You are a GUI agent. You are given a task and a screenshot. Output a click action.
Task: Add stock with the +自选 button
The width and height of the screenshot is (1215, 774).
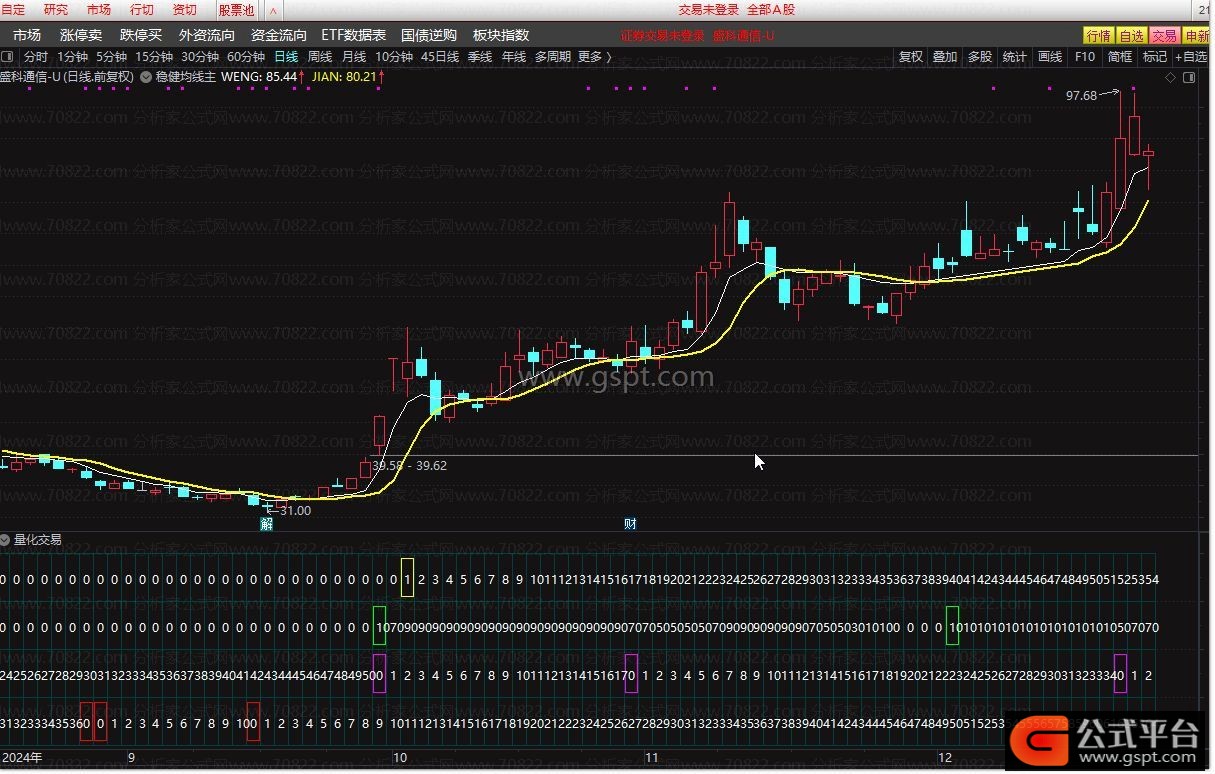tap(1193, 57)
